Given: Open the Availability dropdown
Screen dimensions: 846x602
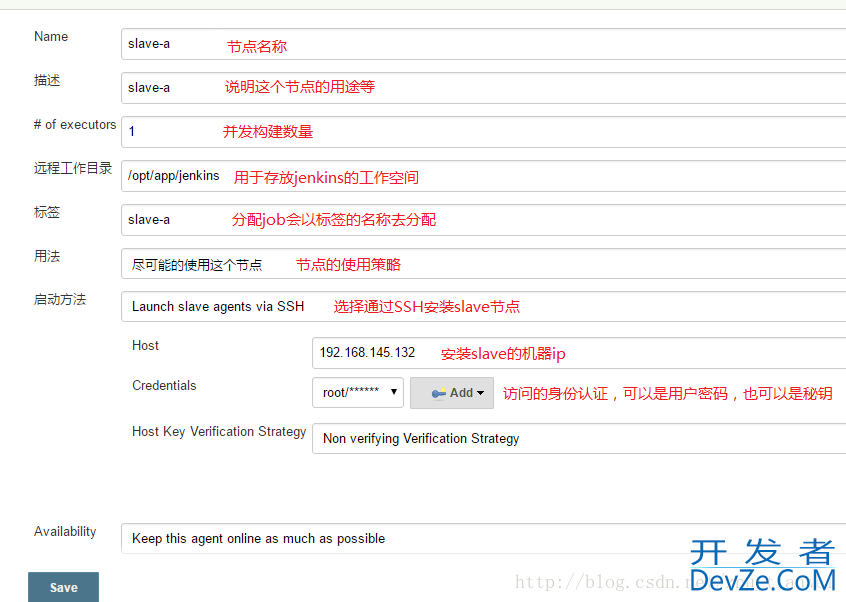Looking at the screenshot, I should pos(483,538).
